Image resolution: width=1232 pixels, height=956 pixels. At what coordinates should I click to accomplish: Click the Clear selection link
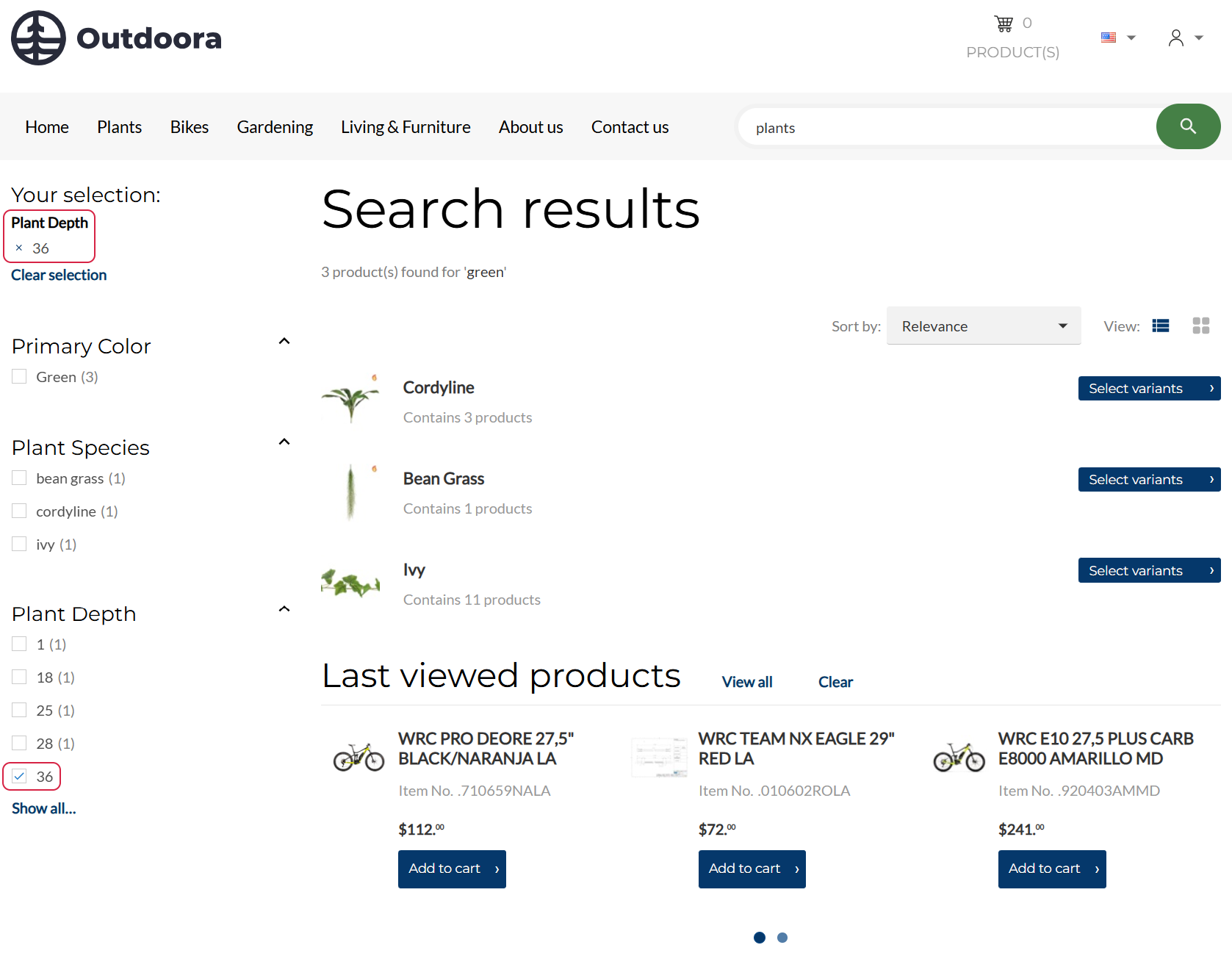[x=59, y=275]
